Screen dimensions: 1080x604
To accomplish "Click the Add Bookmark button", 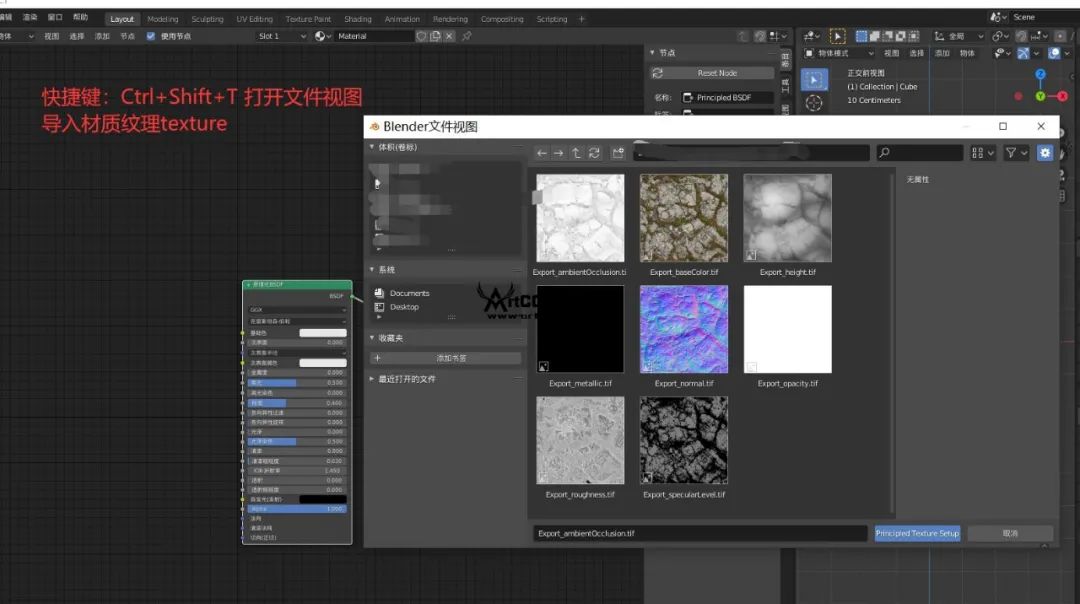I will coord(446,358).
